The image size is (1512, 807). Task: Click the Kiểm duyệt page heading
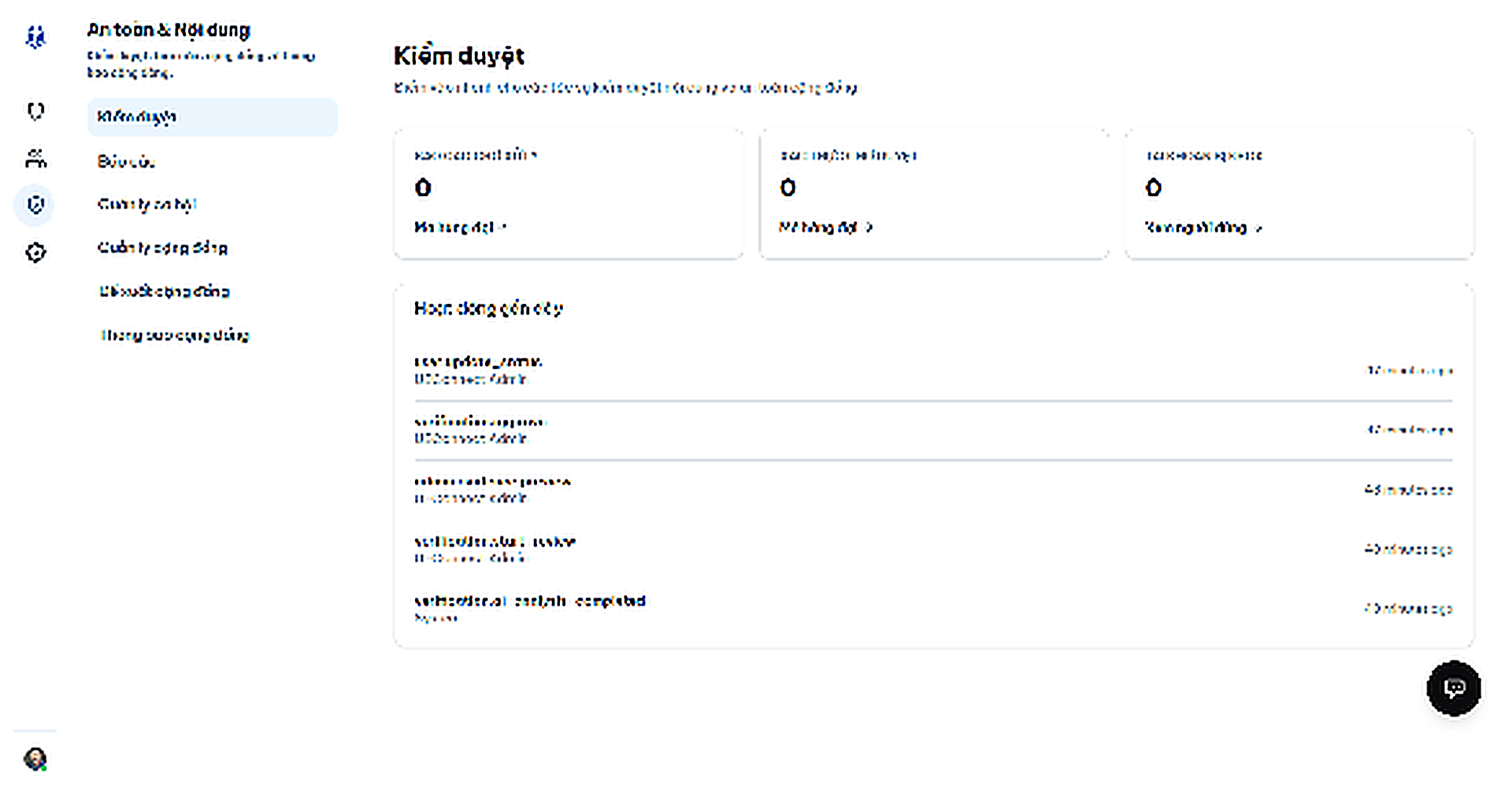[x=459, y=56]
